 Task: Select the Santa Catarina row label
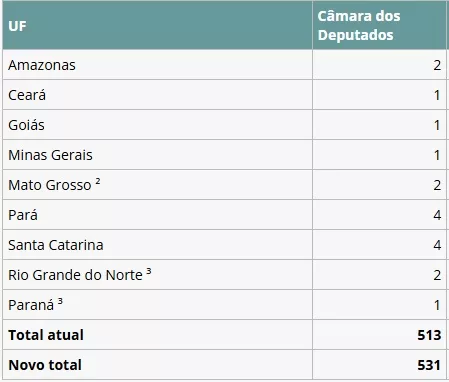tap(56, 245)
